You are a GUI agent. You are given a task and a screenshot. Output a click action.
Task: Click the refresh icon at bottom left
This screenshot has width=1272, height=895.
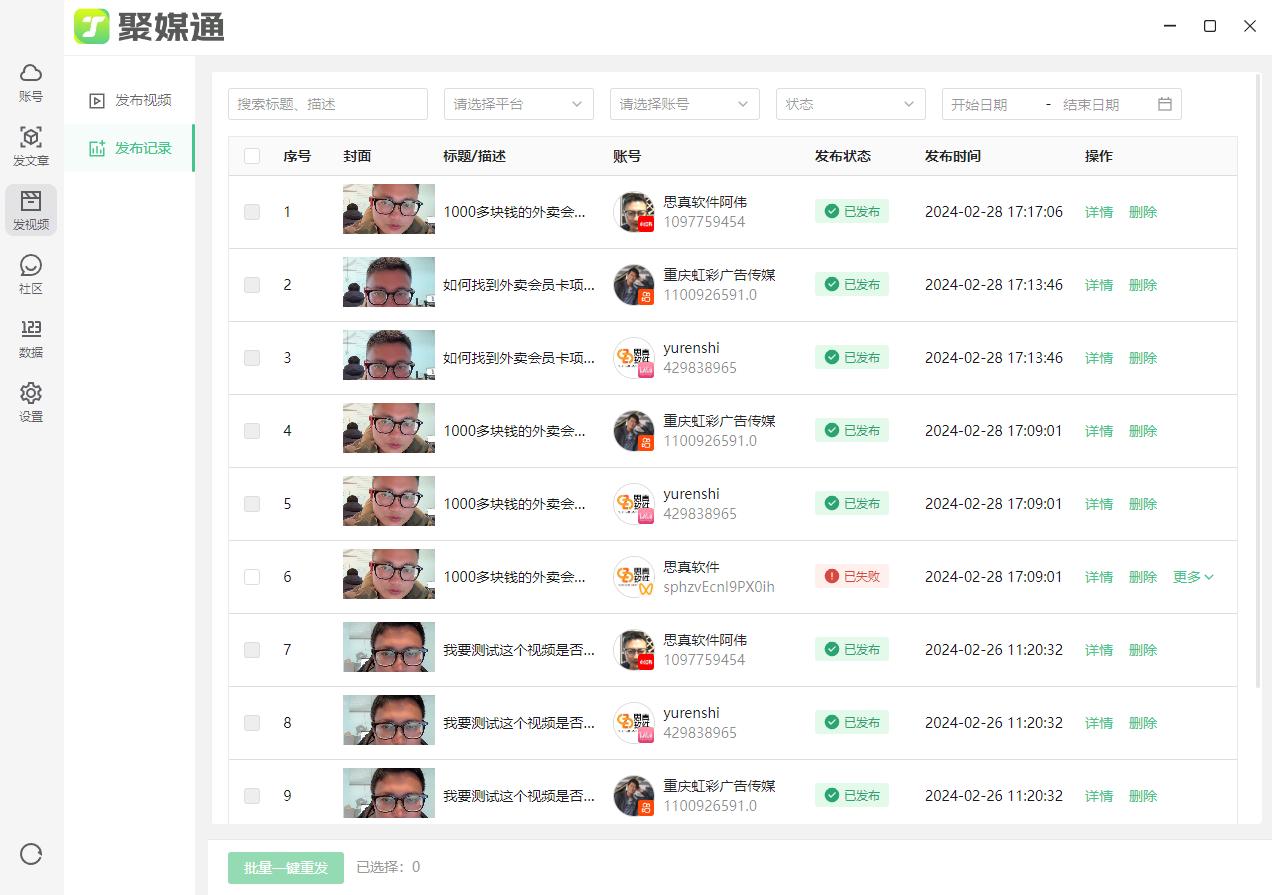click(x=31, y=854)
